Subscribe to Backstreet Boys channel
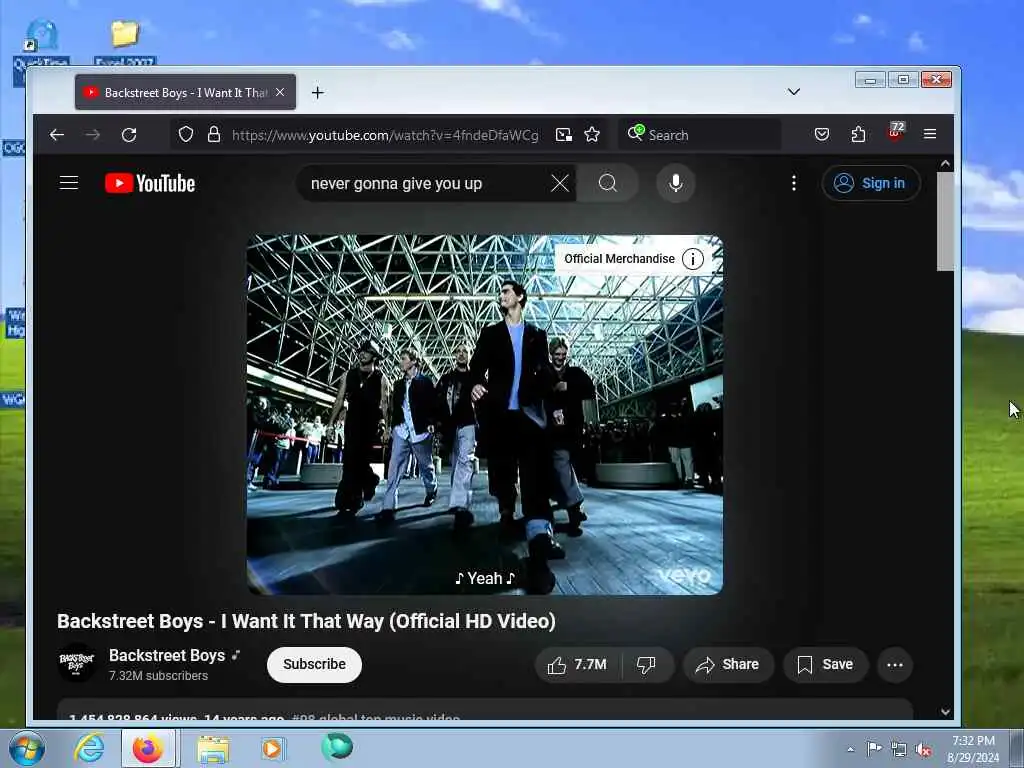The width and height of the screenshot is (1024, 768). point(314,665)
